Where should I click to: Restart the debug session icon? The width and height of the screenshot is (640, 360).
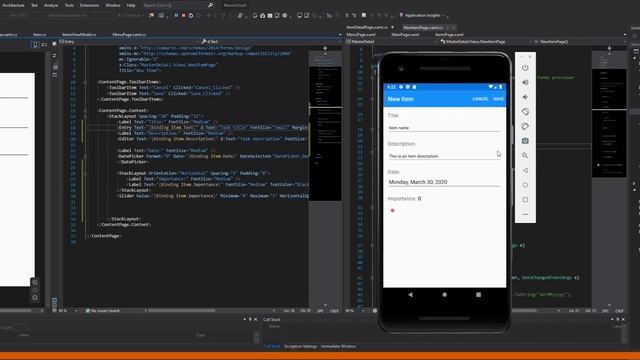point(191,16)
